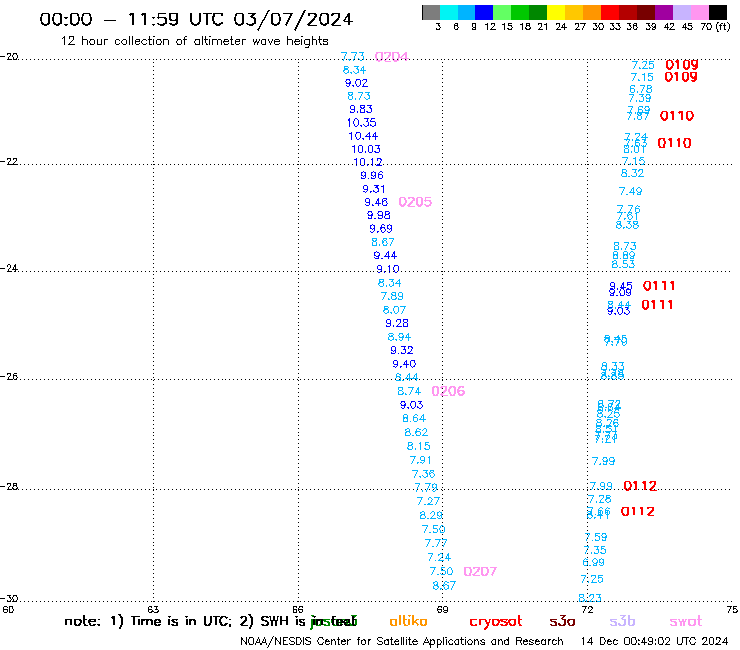The image size is (740, 650).
Task: Click the swot time label 0204
Action: coord(391,57)
